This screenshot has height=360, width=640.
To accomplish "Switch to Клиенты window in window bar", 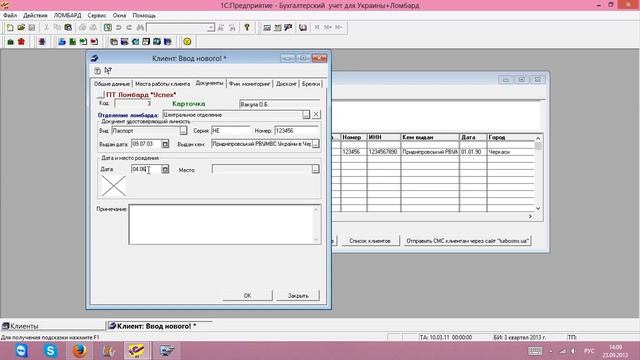I will point(53,326).
